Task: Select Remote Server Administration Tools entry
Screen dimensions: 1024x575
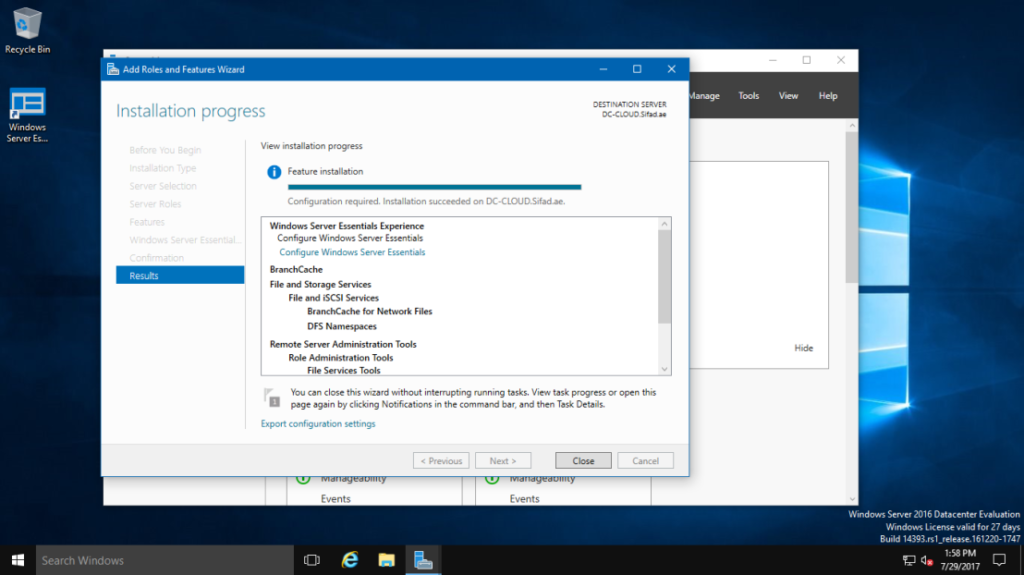Action: (x=343, y=344)
